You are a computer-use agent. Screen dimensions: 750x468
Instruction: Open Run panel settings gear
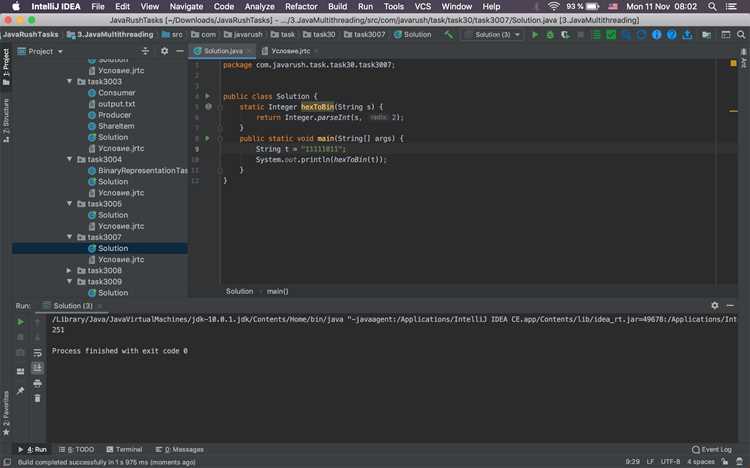(x=715, y=305)
